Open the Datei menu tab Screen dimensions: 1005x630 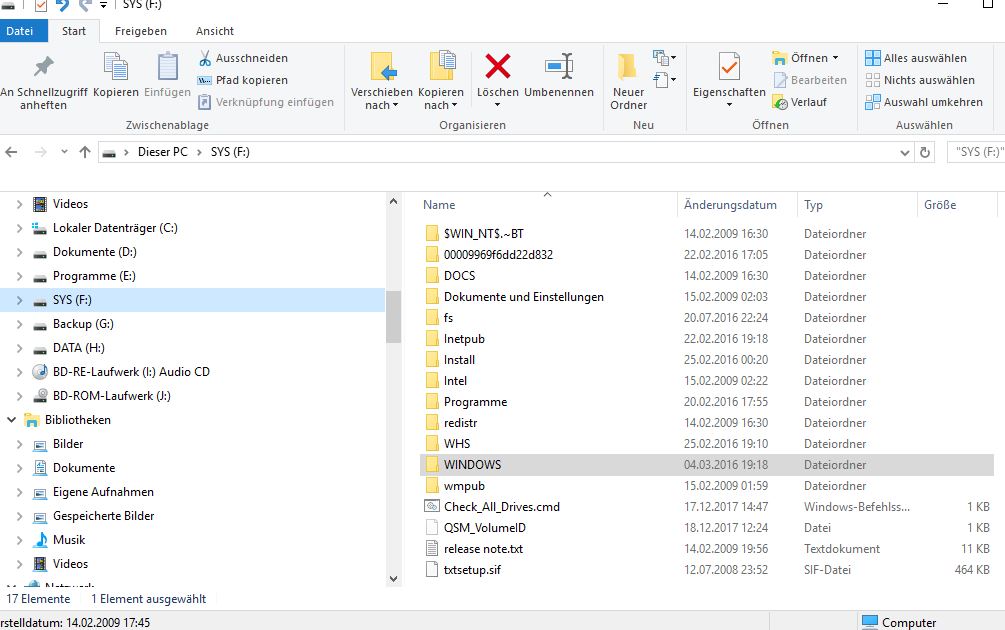20,31
